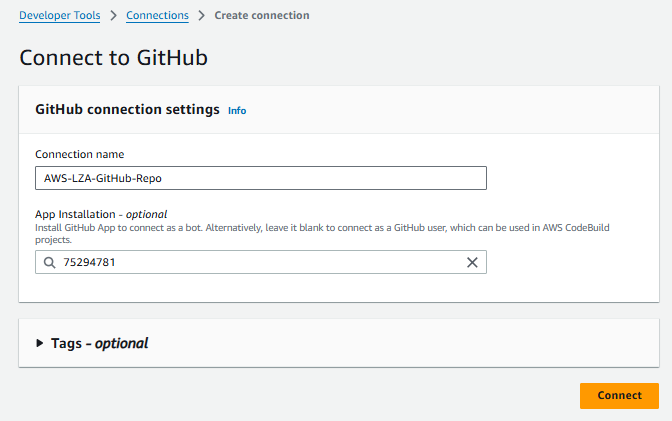Expand the Tags disclosure triangle
The image size is (672, 421).
39,343
